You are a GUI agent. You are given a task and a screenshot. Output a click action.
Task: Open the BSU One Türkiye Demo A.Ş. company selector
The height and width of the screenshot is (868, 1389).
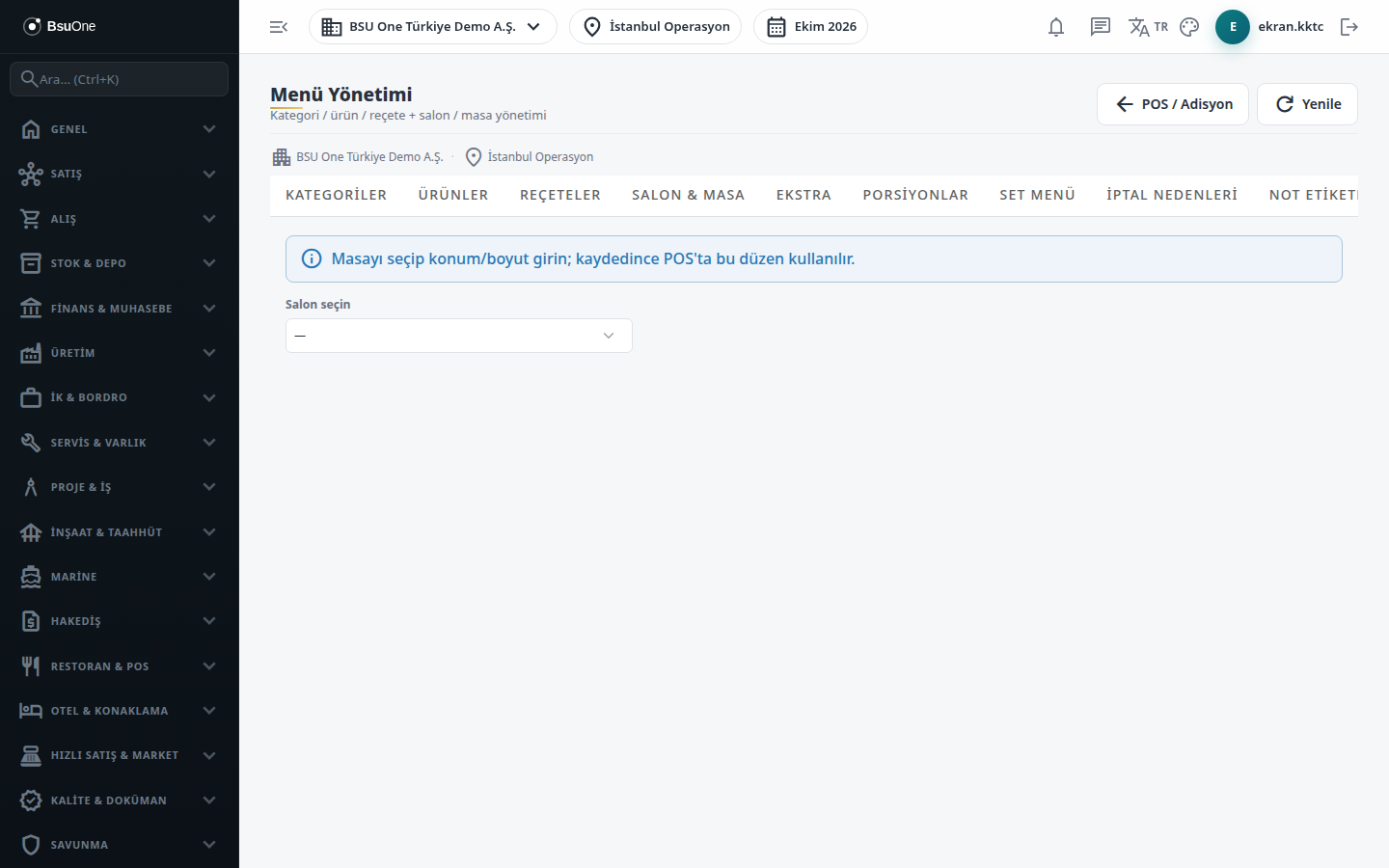point(433,27)
